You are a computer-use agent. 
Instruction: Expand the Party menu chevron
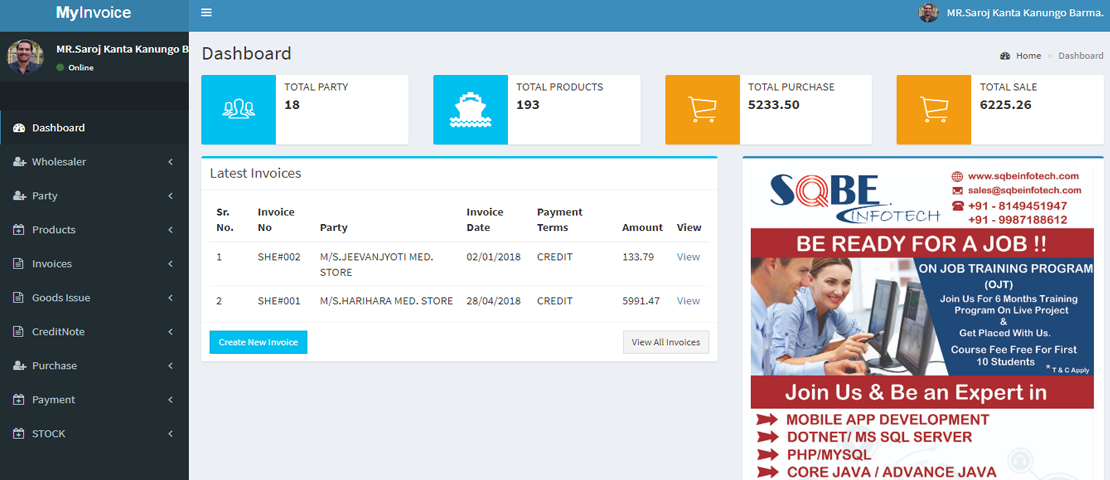(171, 196)
